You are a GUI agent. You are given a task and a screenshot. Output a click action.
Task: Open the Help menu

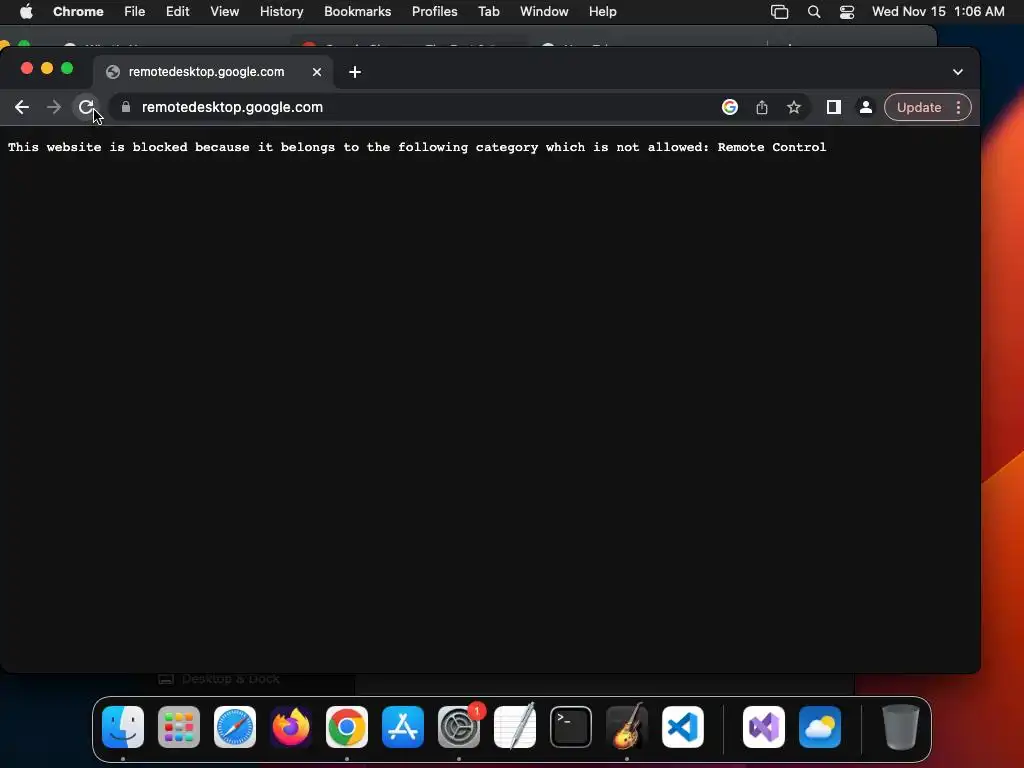tap(602, 11)
